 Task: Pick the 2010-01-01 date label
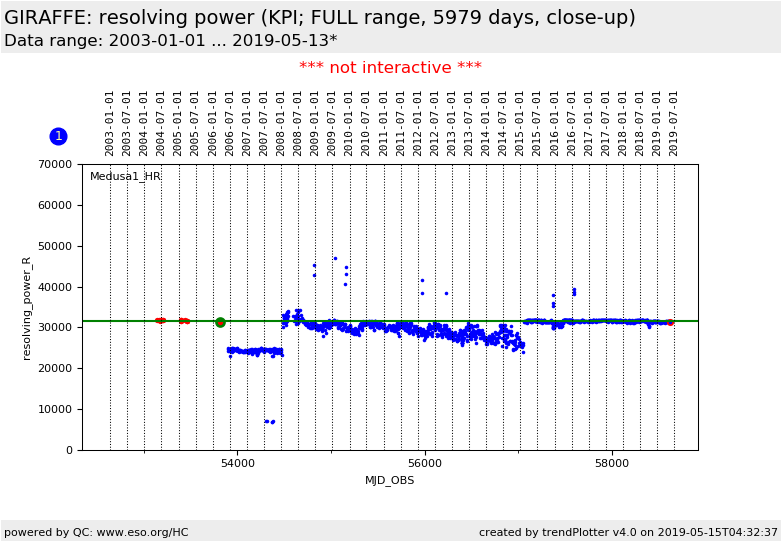[349, 122]
